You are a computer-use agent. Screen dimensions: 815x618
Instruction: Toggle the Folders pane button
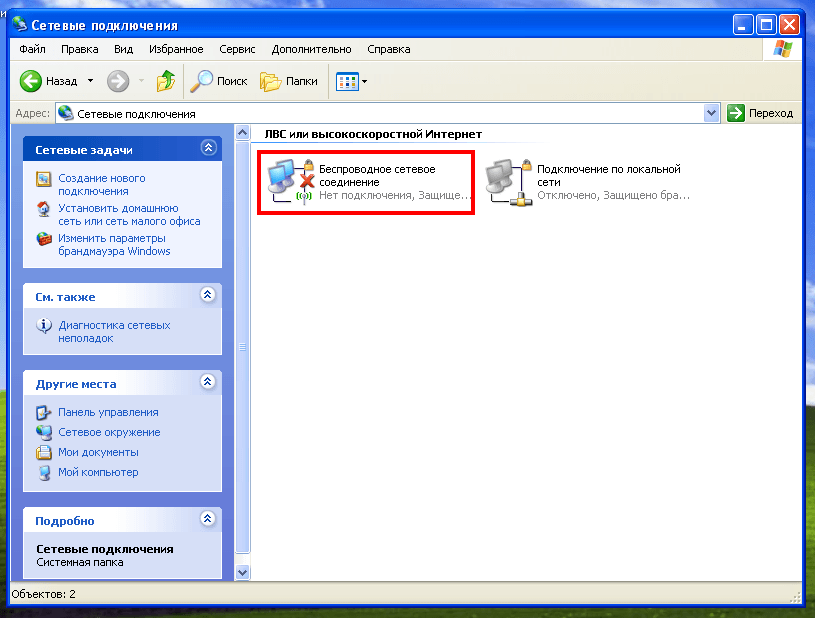pyautogui.click(x=288, y=81)
